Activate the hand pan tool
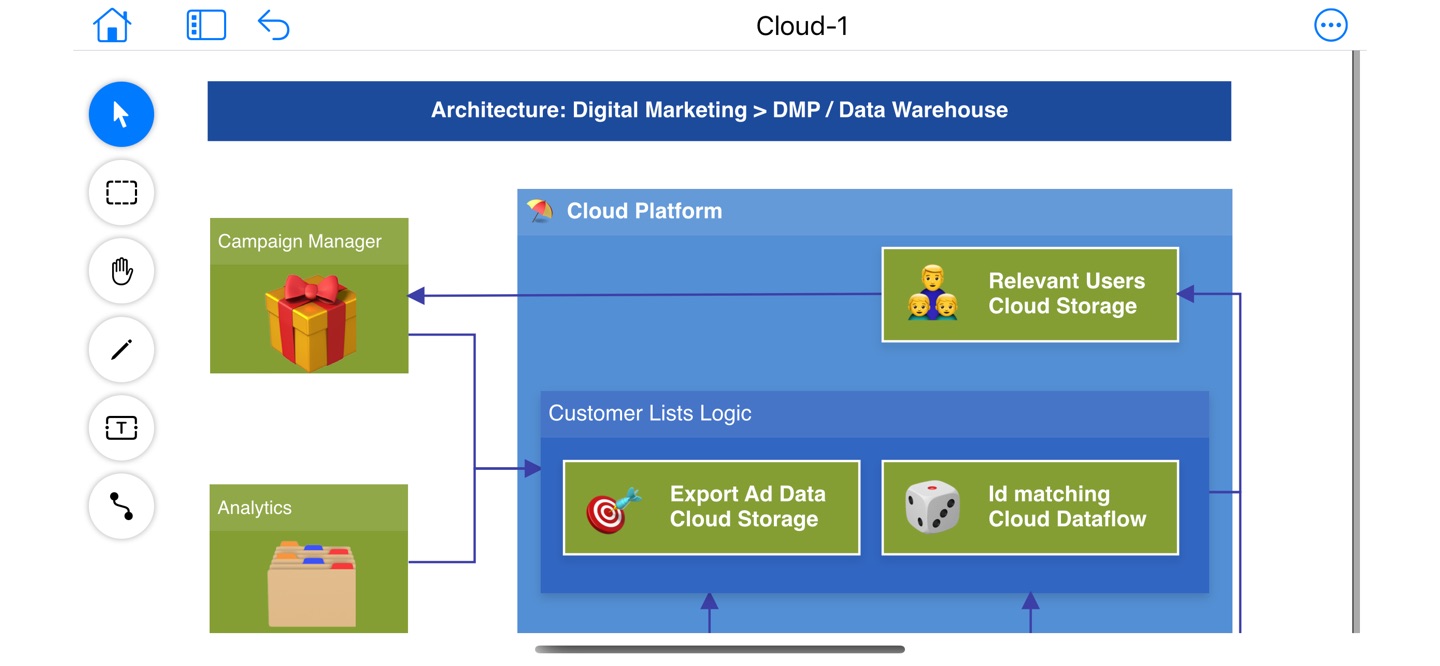1440x666 pixels. 121,271
